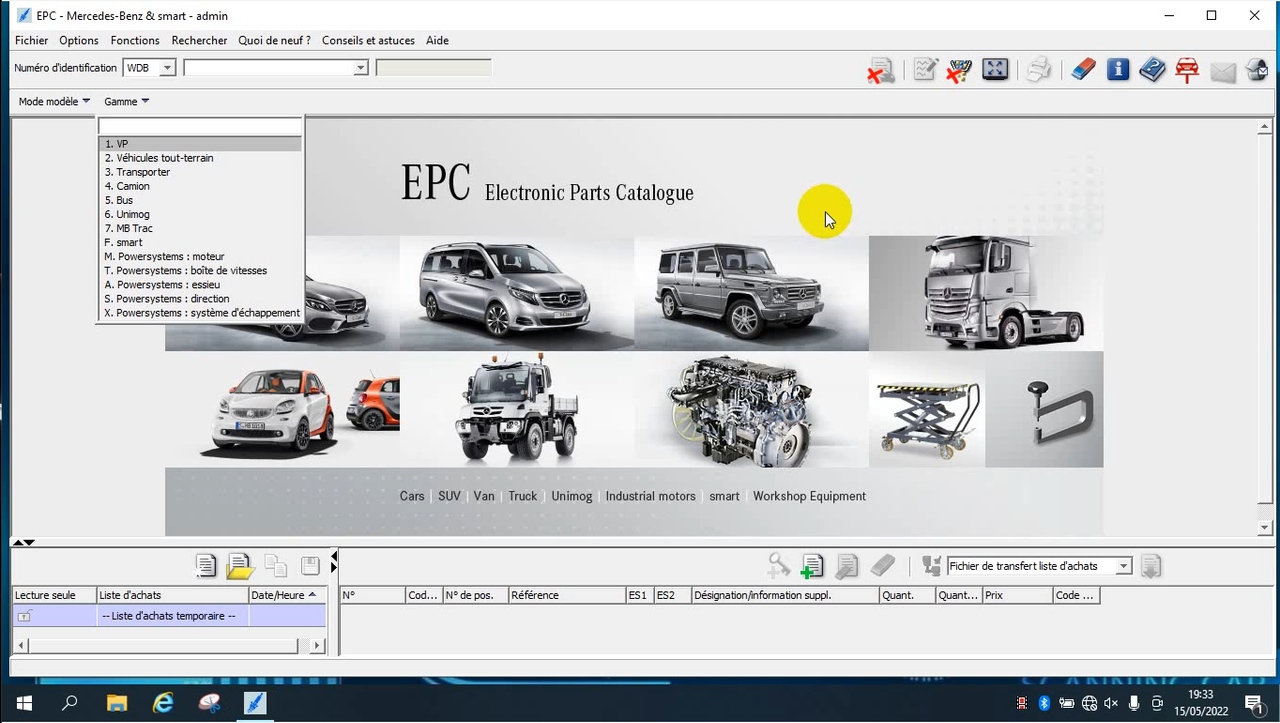The height and width of the screenshot is (723, 1280).
Task: Click the red car on lift icon
Action: point(1187,70)
